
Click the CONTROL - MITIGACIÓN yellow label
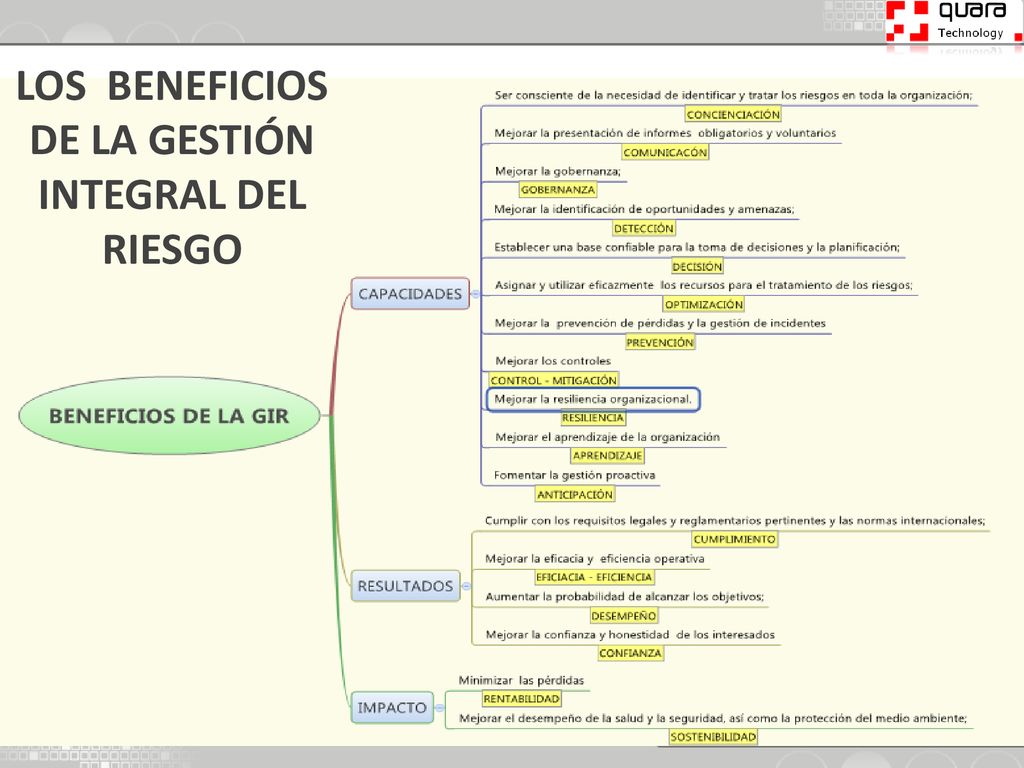pyautogui.click(x=553, y=380)
